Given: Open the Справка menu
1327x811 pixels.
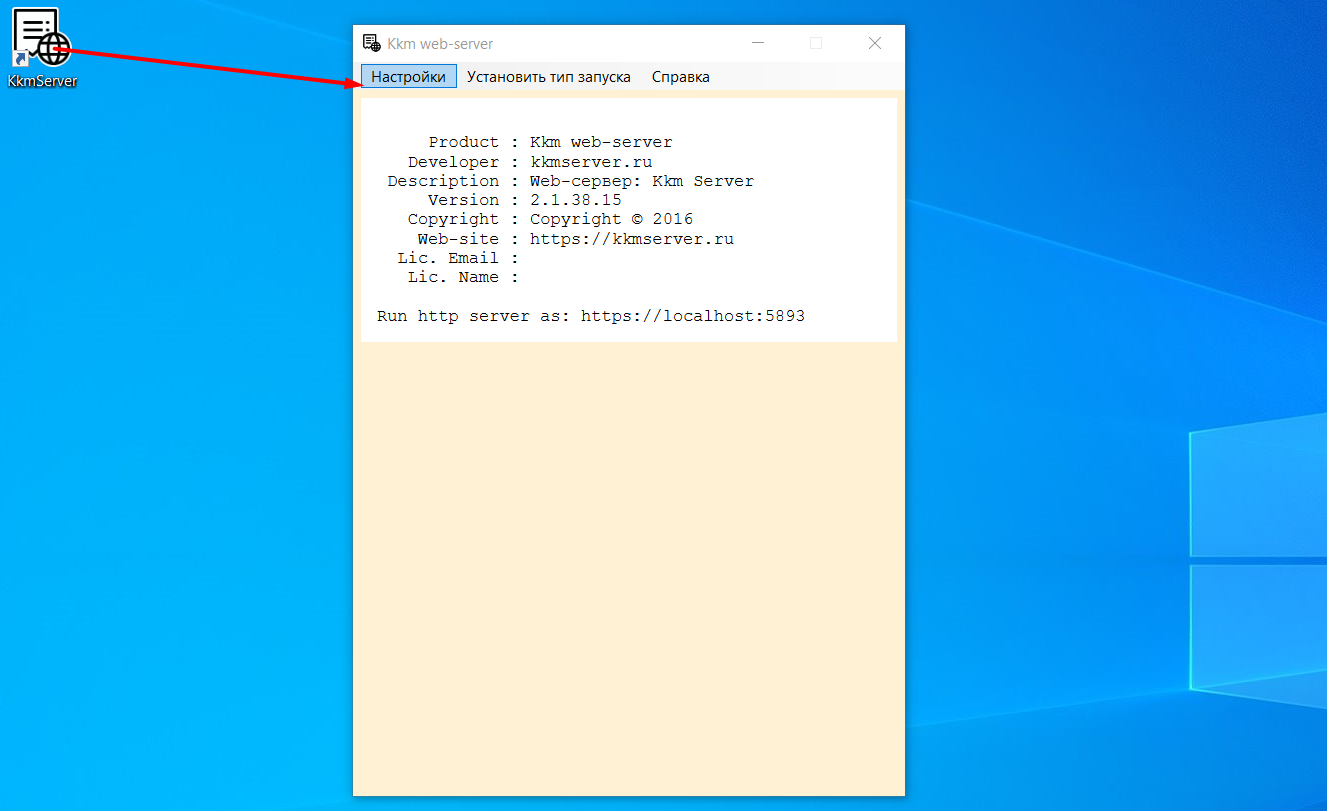Looking at the screenshot, I should [x=681, y=77].
